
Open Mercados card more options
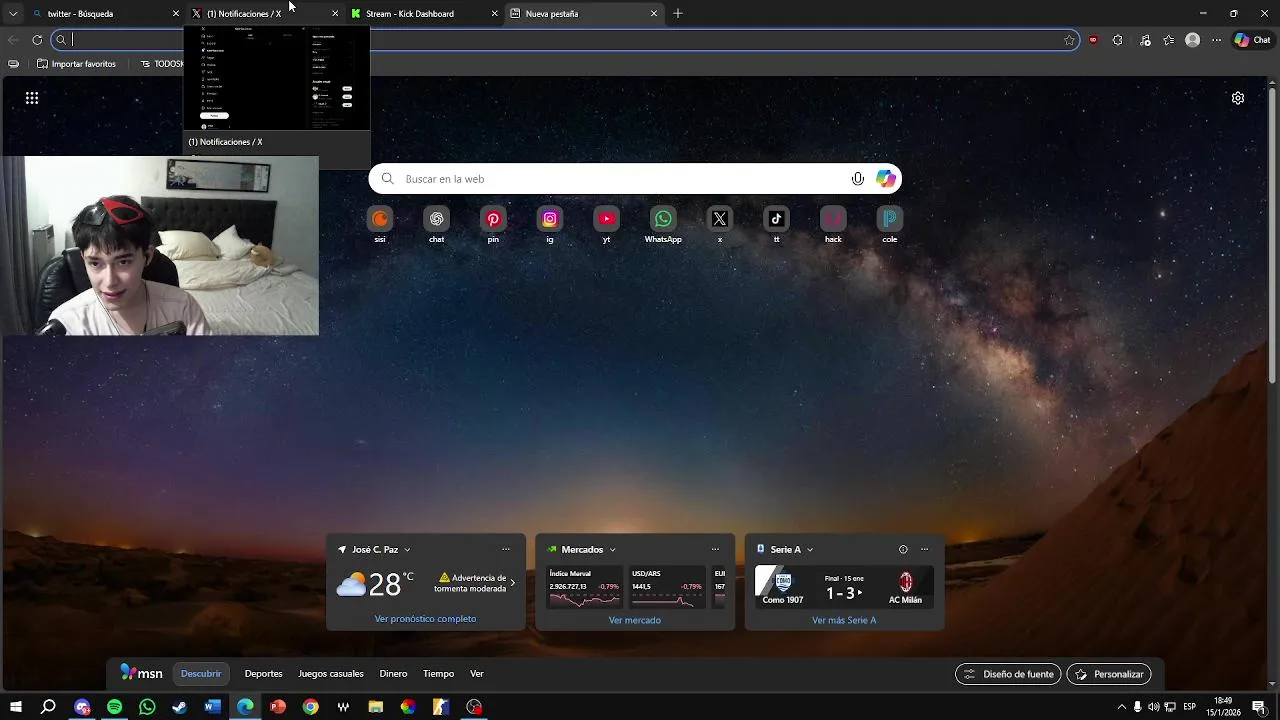[x=715, y=549]
